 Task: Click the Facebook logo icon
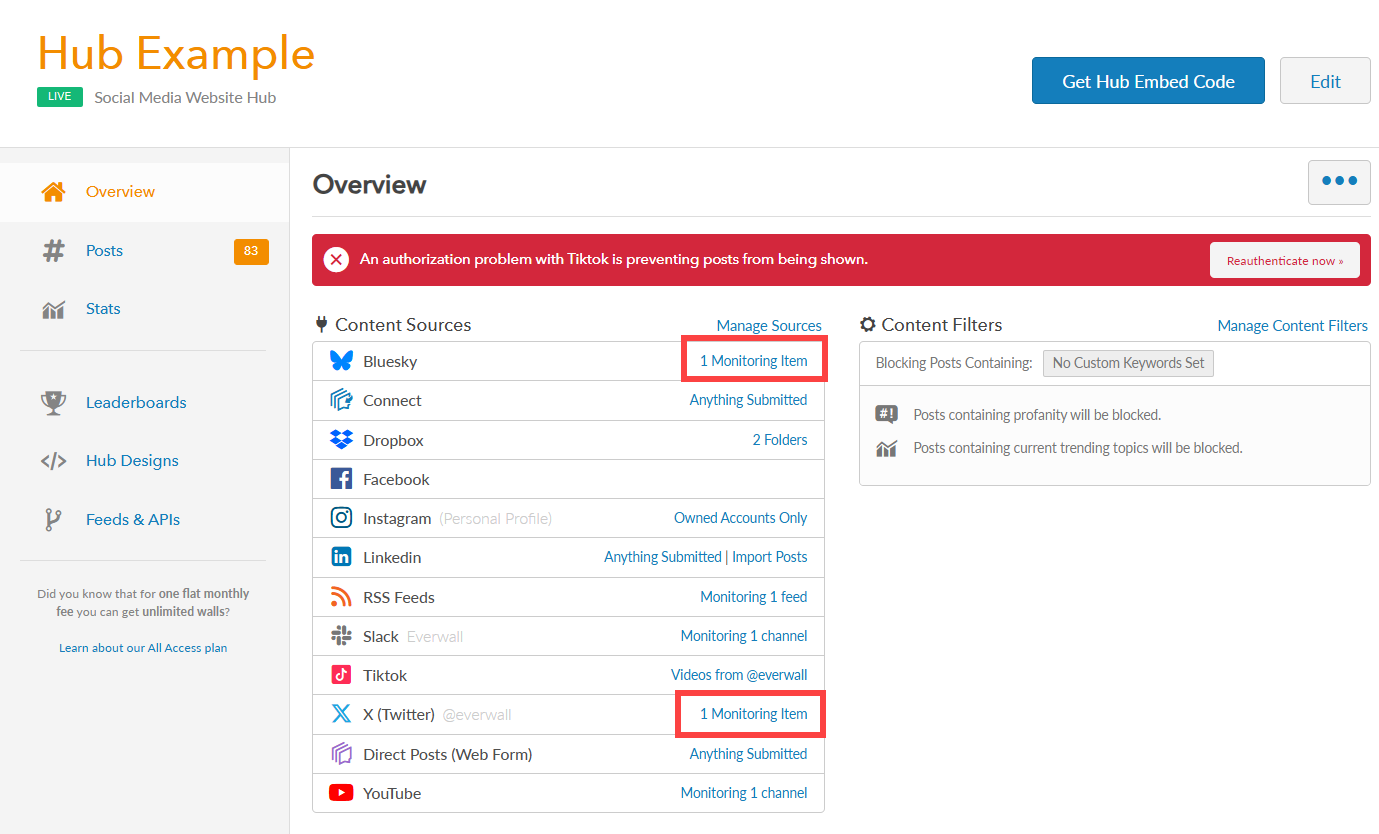coord(341,479)
